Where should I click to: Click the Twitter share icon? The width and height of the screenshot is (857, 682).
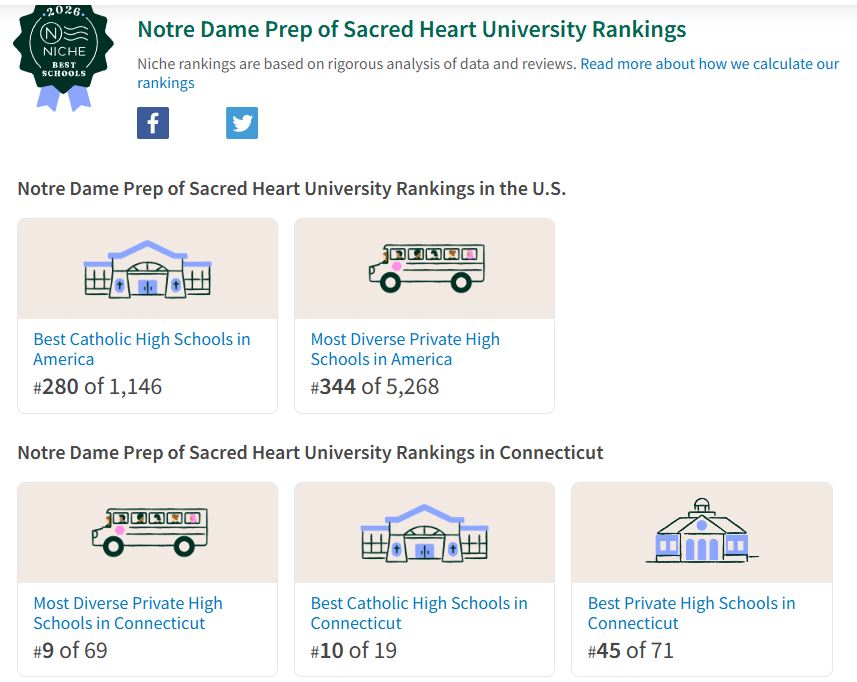pyautogui.click(x=242, y=123)
